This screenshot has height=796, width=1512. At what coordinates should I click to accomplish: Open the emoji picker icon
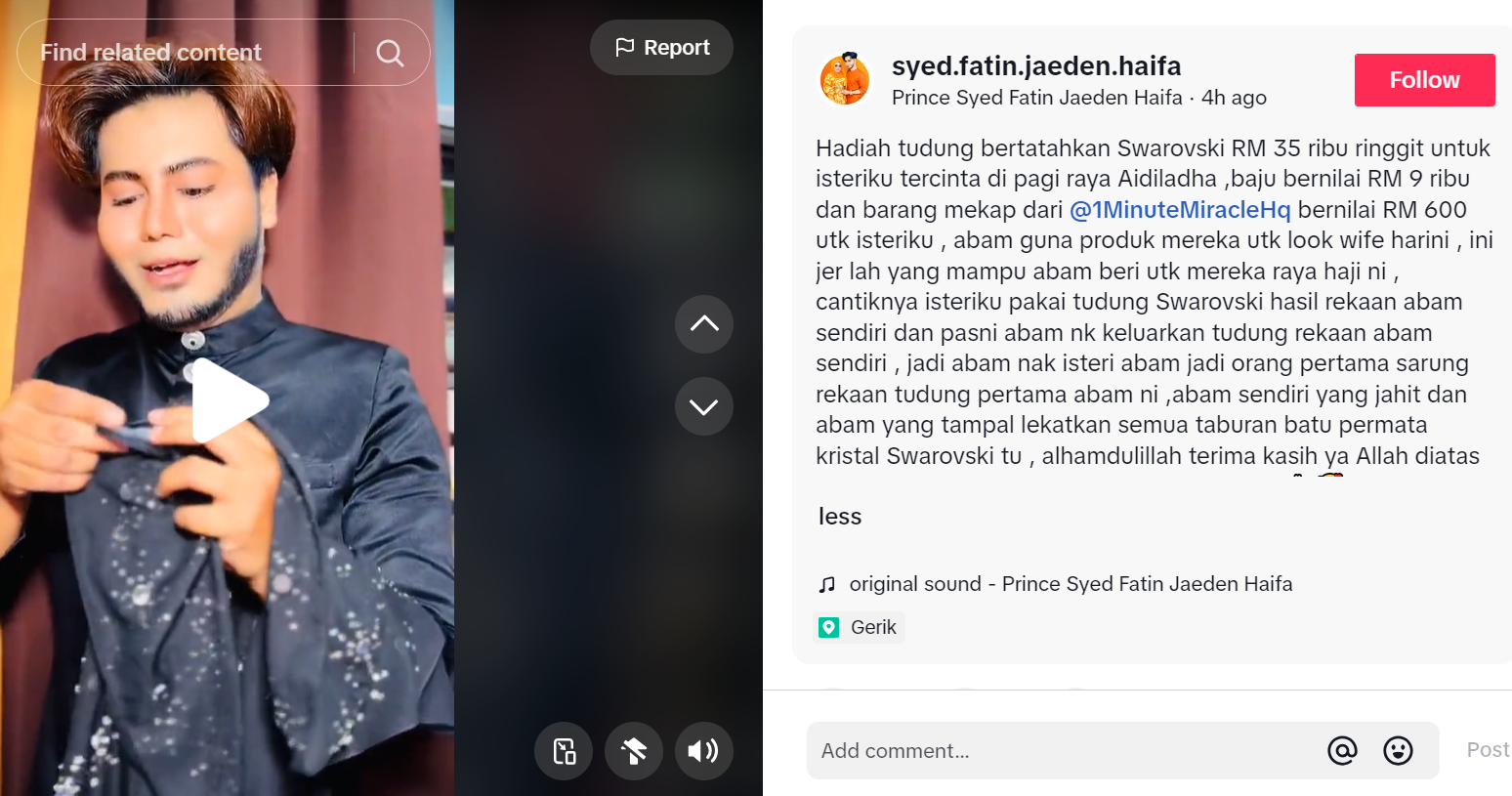(1398, 750)
